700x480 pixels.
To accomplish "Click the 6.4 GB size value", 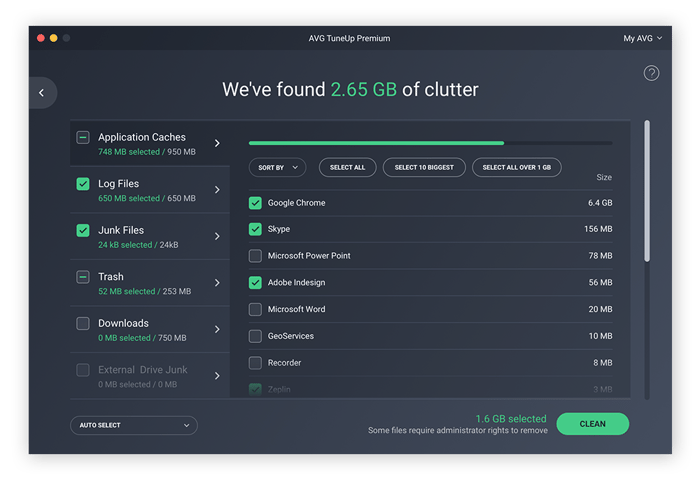I will point(600,203).
